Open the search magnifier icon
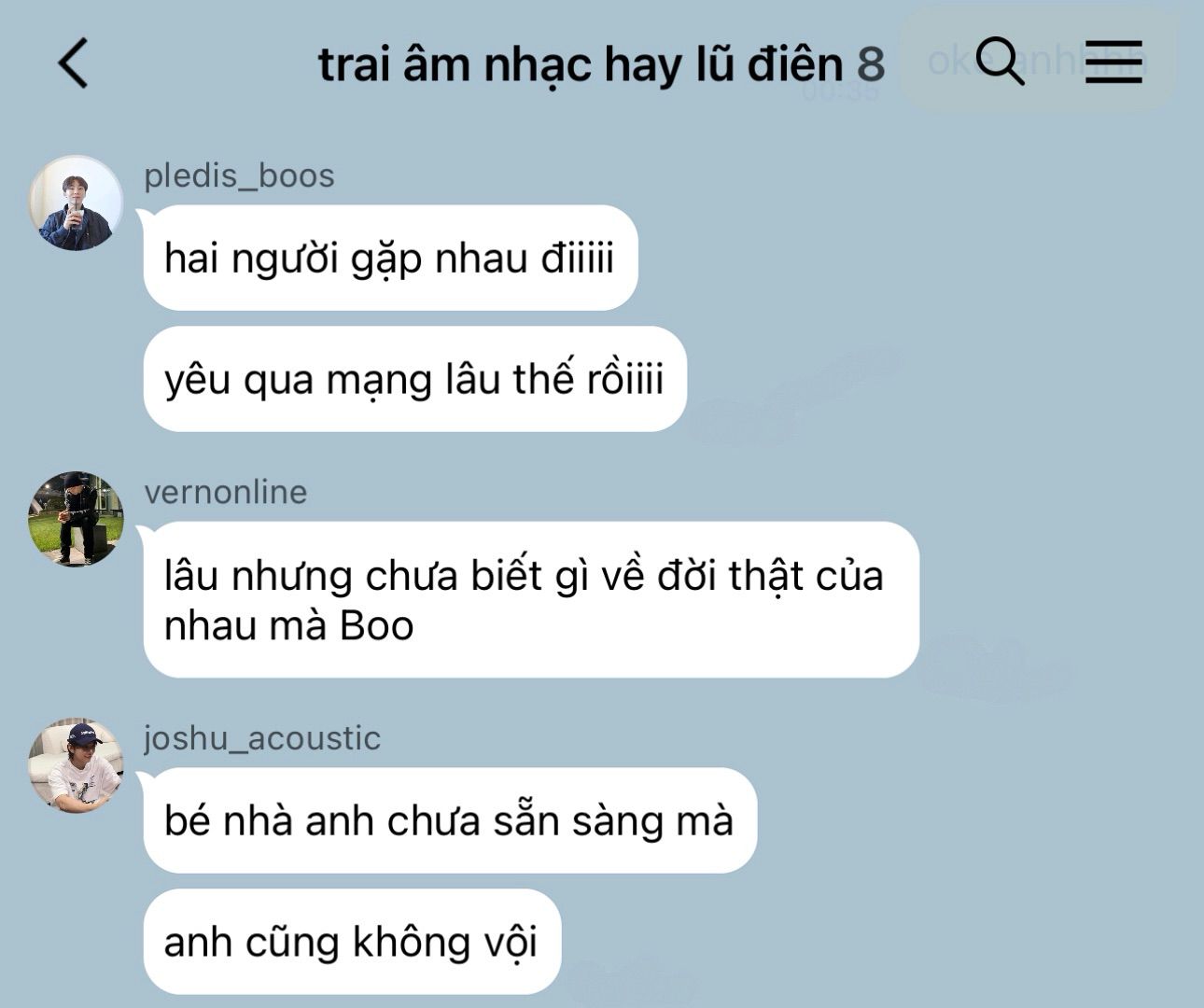This screenshot has height=1008, width=1204. pos(1000,62)
